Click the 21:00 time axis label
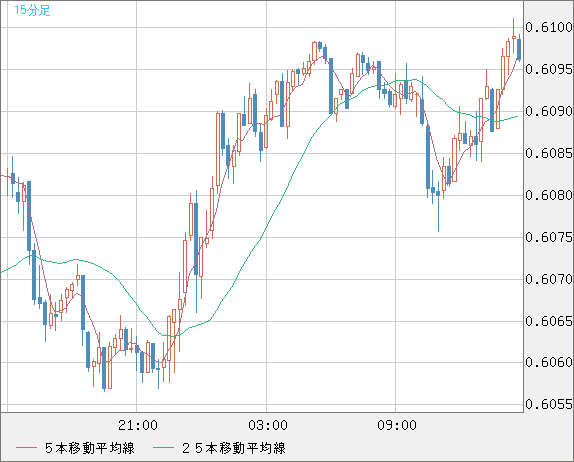 tap(138, 425)
